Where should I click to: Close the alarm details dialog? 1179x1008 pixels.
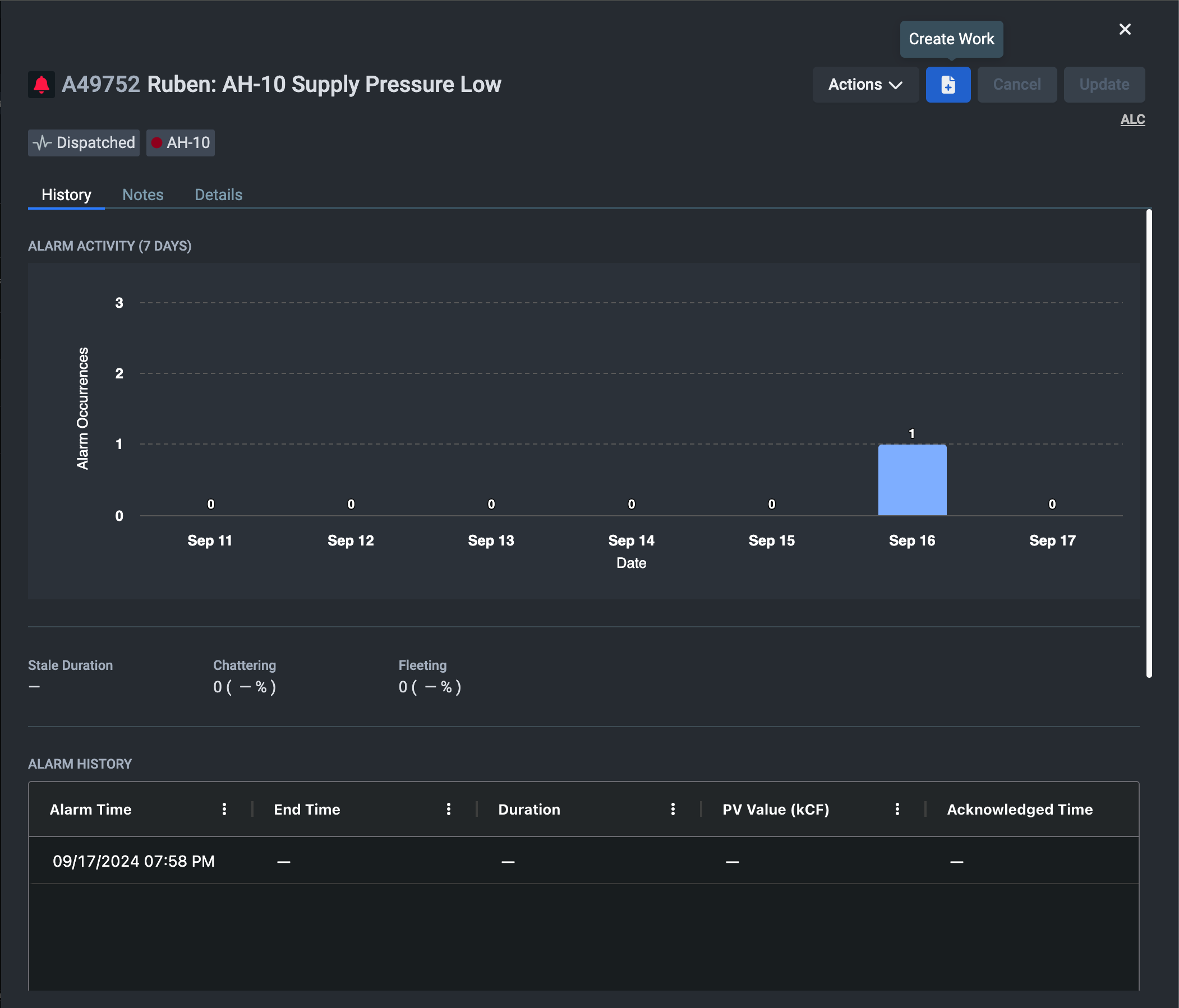pyautogui.click(x=1125, y=30)
